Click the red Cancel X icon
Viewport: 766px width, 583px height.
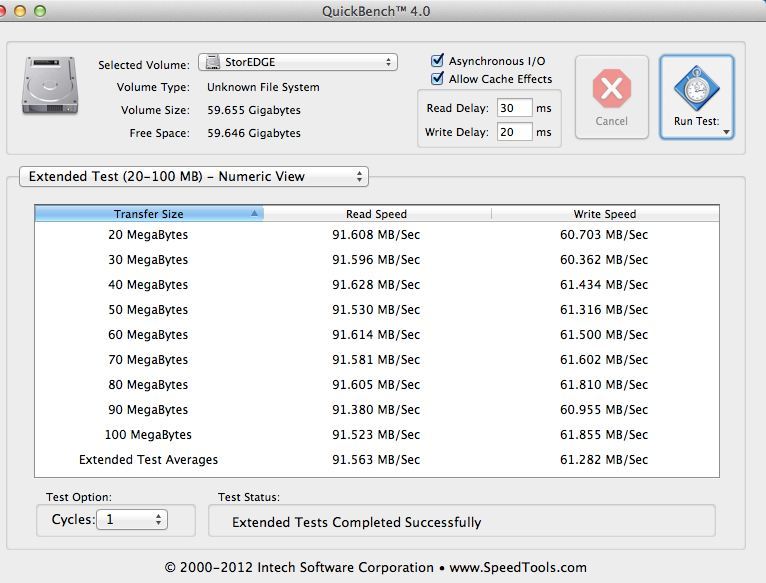(611, 89)
